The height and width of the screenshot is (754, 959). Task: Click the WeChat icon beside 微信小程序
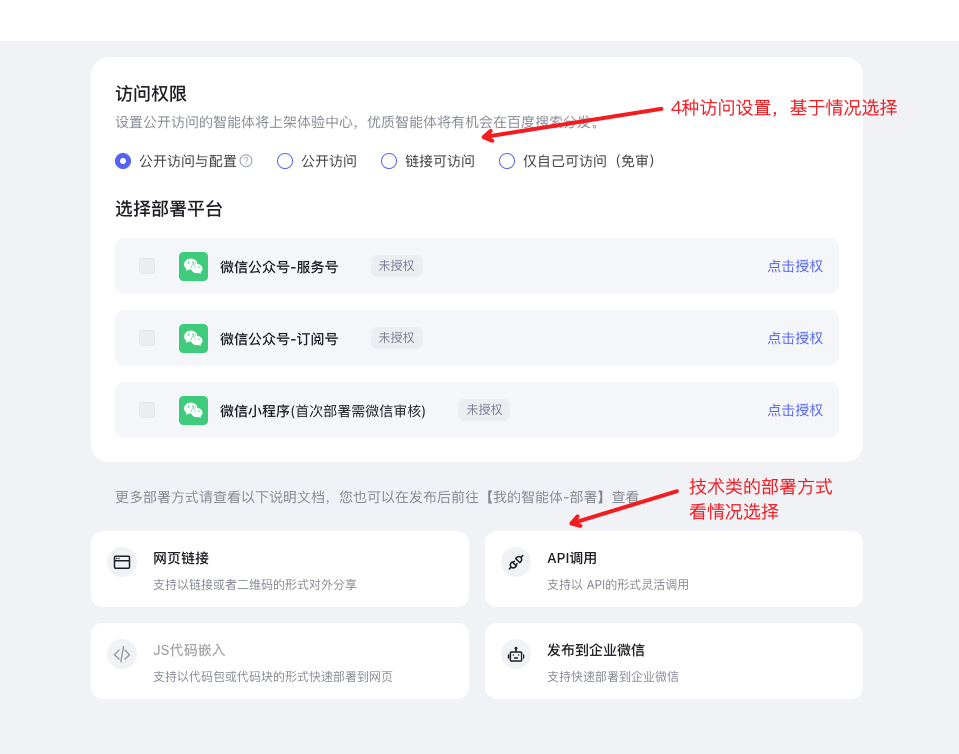(193, 410)
